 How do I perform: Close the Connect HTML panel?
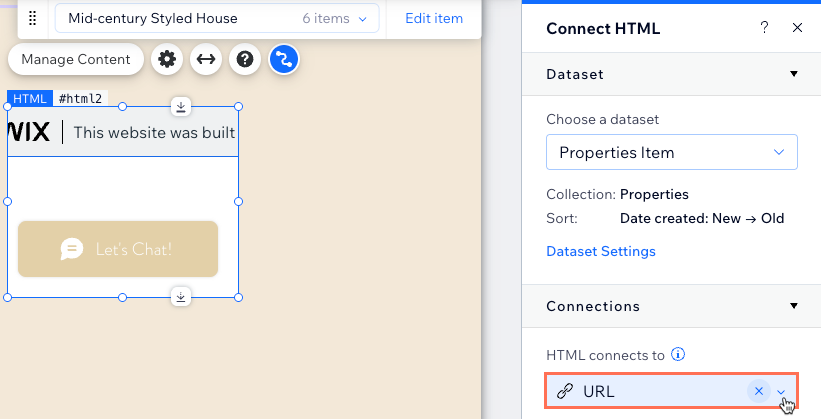click(797, 27)
